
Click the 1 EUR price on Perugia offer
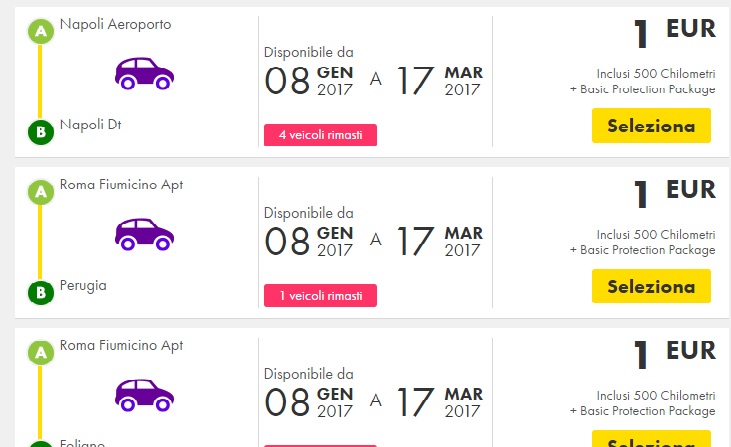pyautogui.click(x=675, y=192)
